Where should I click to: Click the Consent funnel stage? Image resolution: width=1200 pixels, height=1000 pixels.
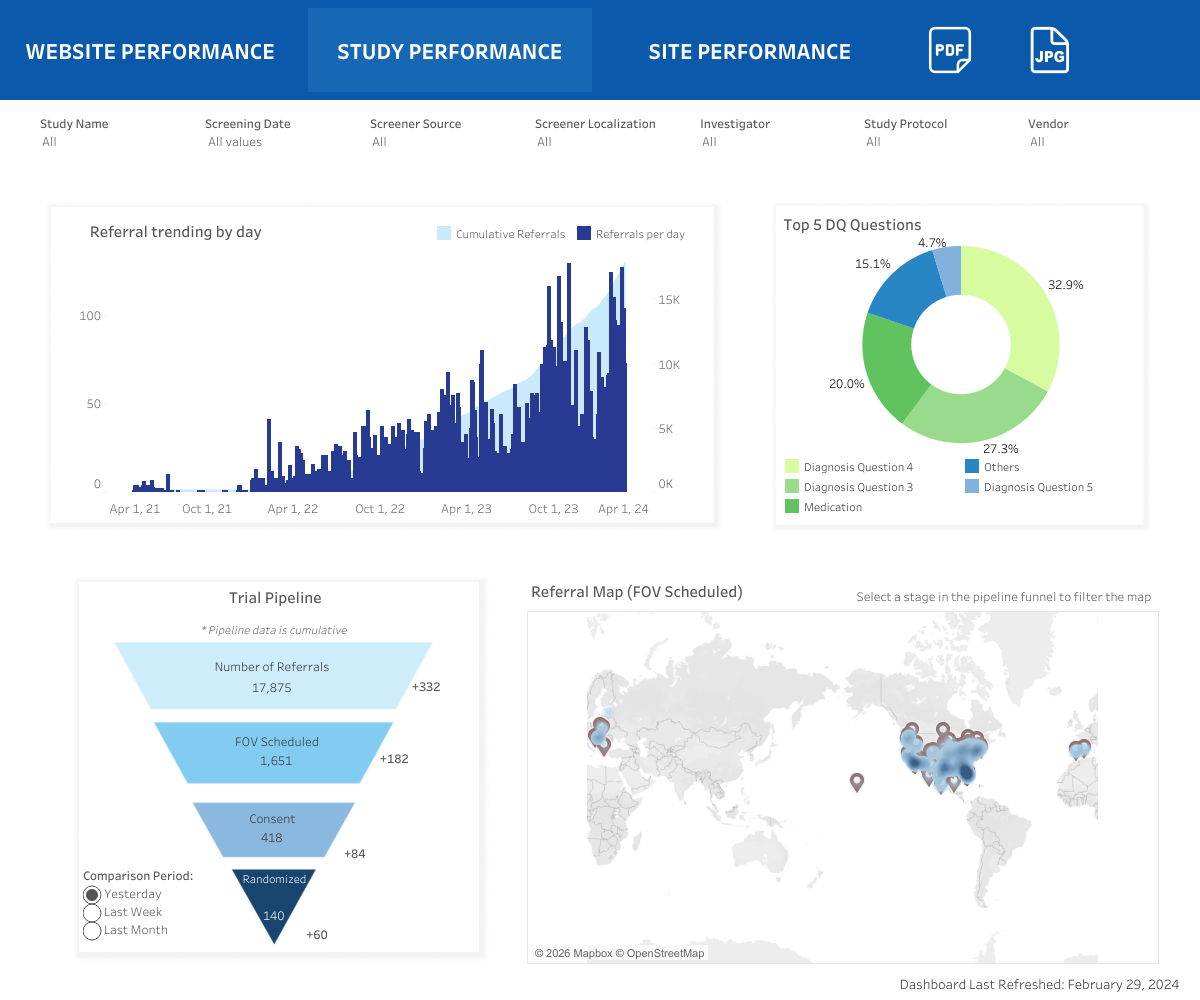pyautogui.click(x=272, y=829)
